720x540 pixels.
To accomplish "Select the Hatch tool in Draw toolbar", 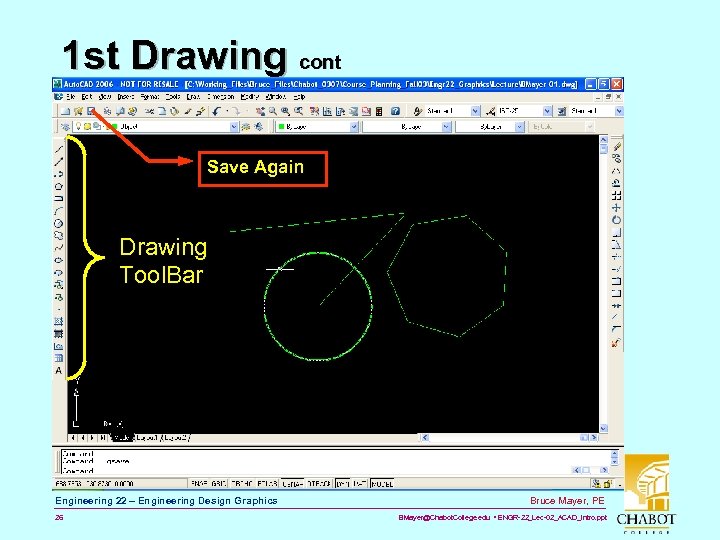I will tap(59, 321).
